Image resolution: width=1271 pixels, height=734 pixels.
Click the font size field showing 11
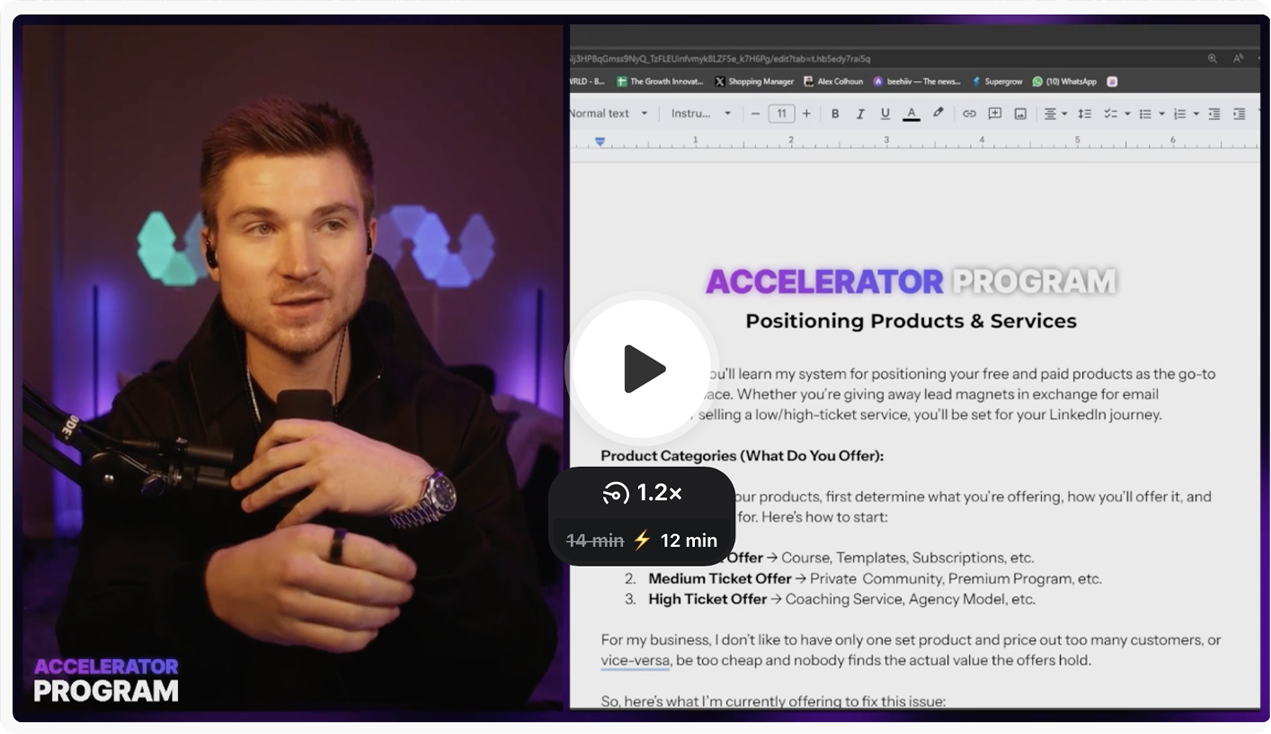point(782,114)
